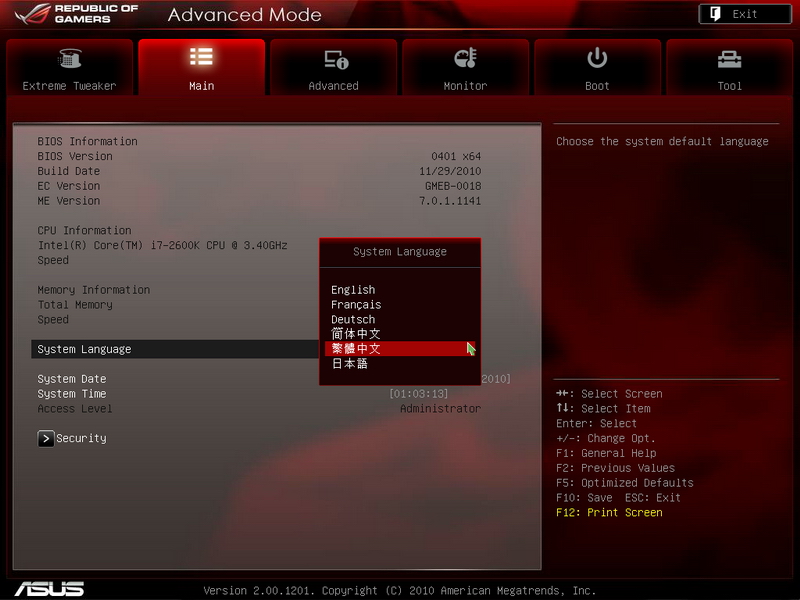
Task: Click the Administrator access value
Action: coord(440,409)
